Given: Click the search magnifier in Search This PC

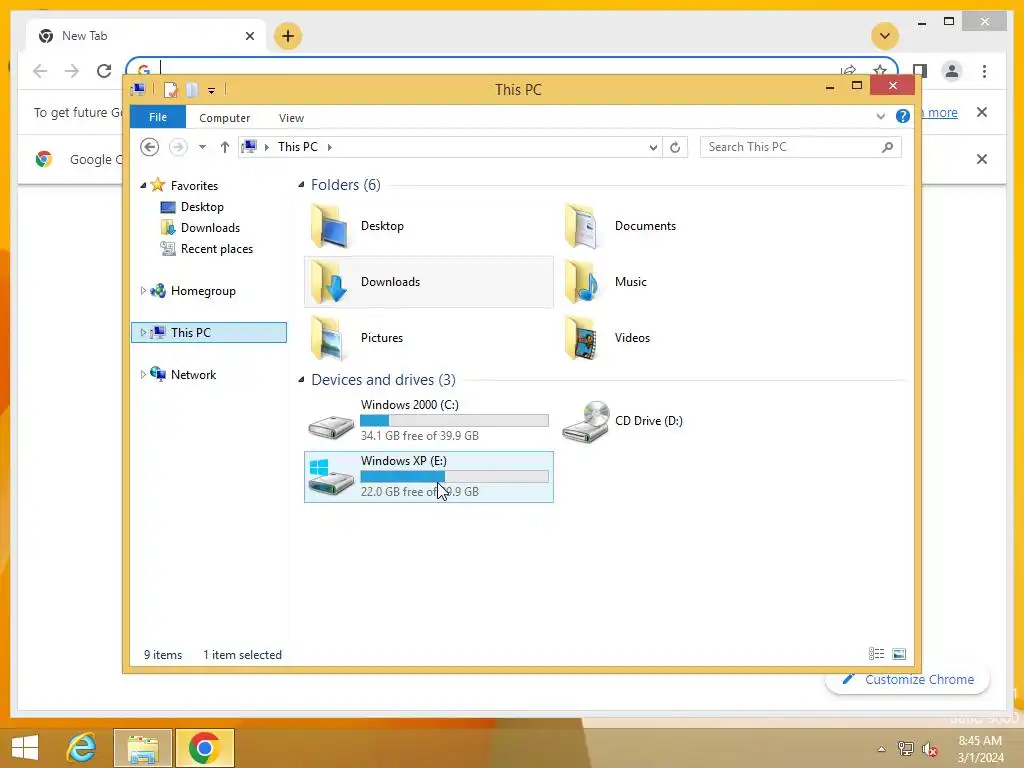Looking at the screenshot, I should point(887,147).
